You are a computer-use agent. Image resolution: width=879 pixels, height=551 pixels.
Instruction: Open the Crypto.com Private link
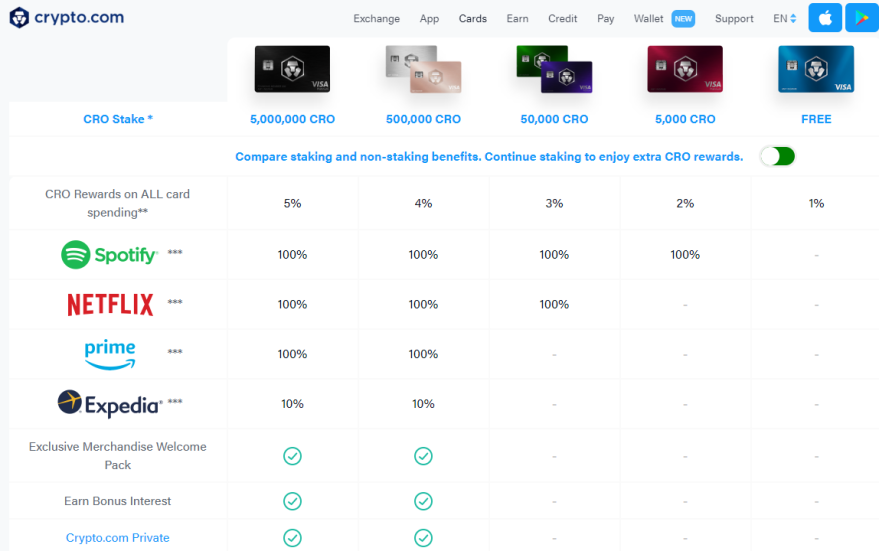(x=118, y=538)
